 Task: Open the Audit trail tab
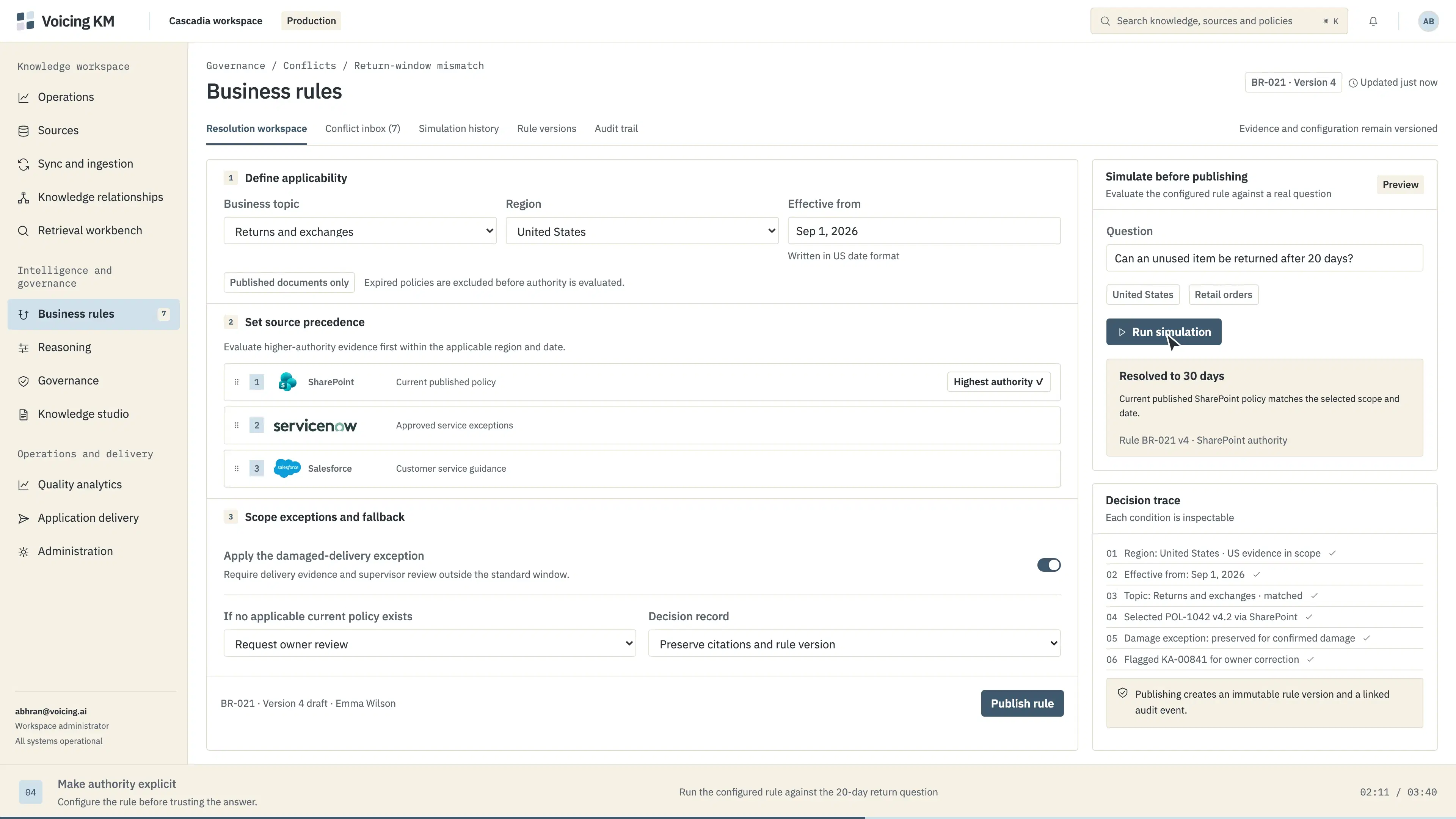pyautogui.click(x=616, y=129)
